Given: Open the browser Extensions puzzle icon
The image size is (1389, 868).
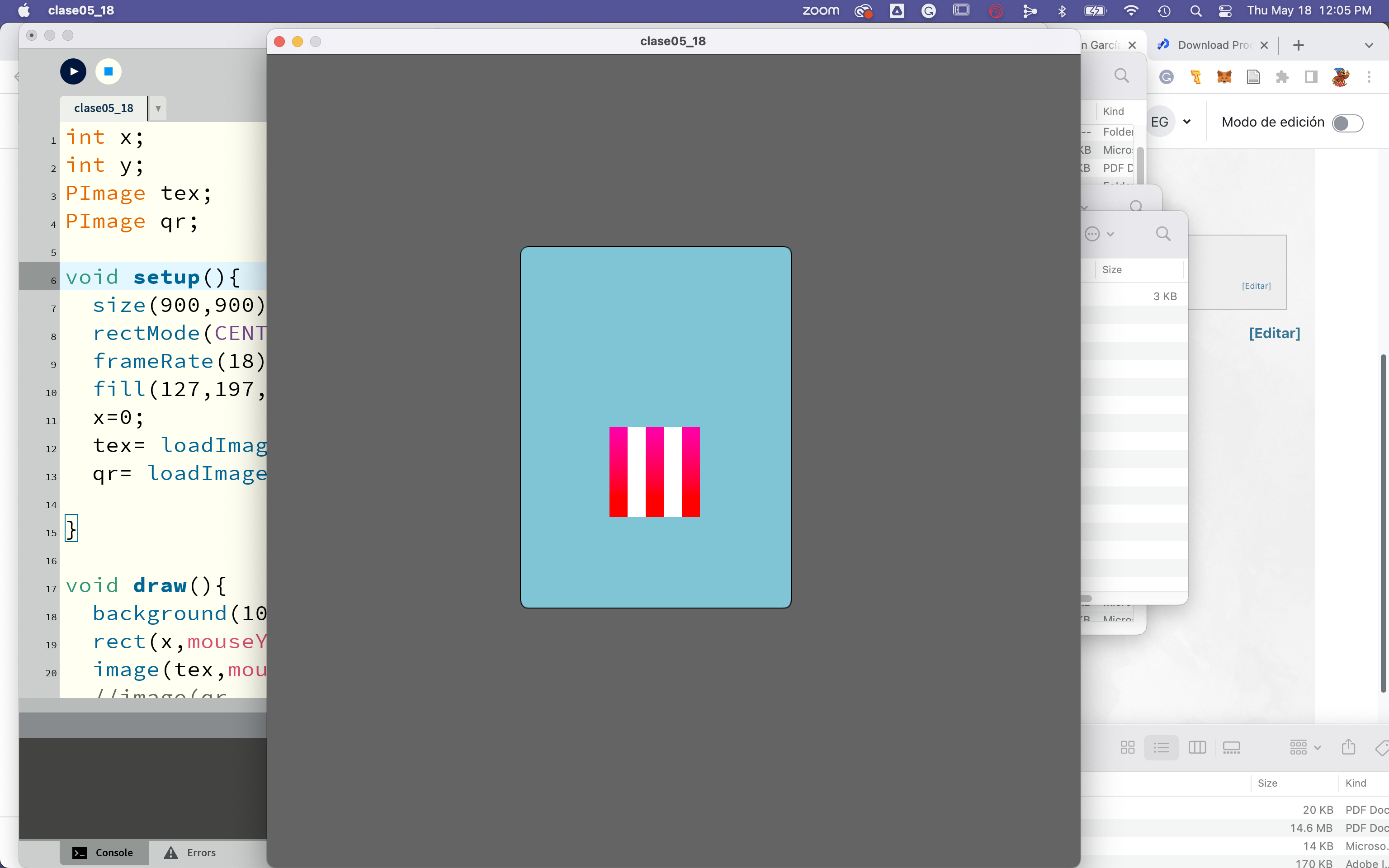Looking at the screenshot, I should [x=1282, y=77].
